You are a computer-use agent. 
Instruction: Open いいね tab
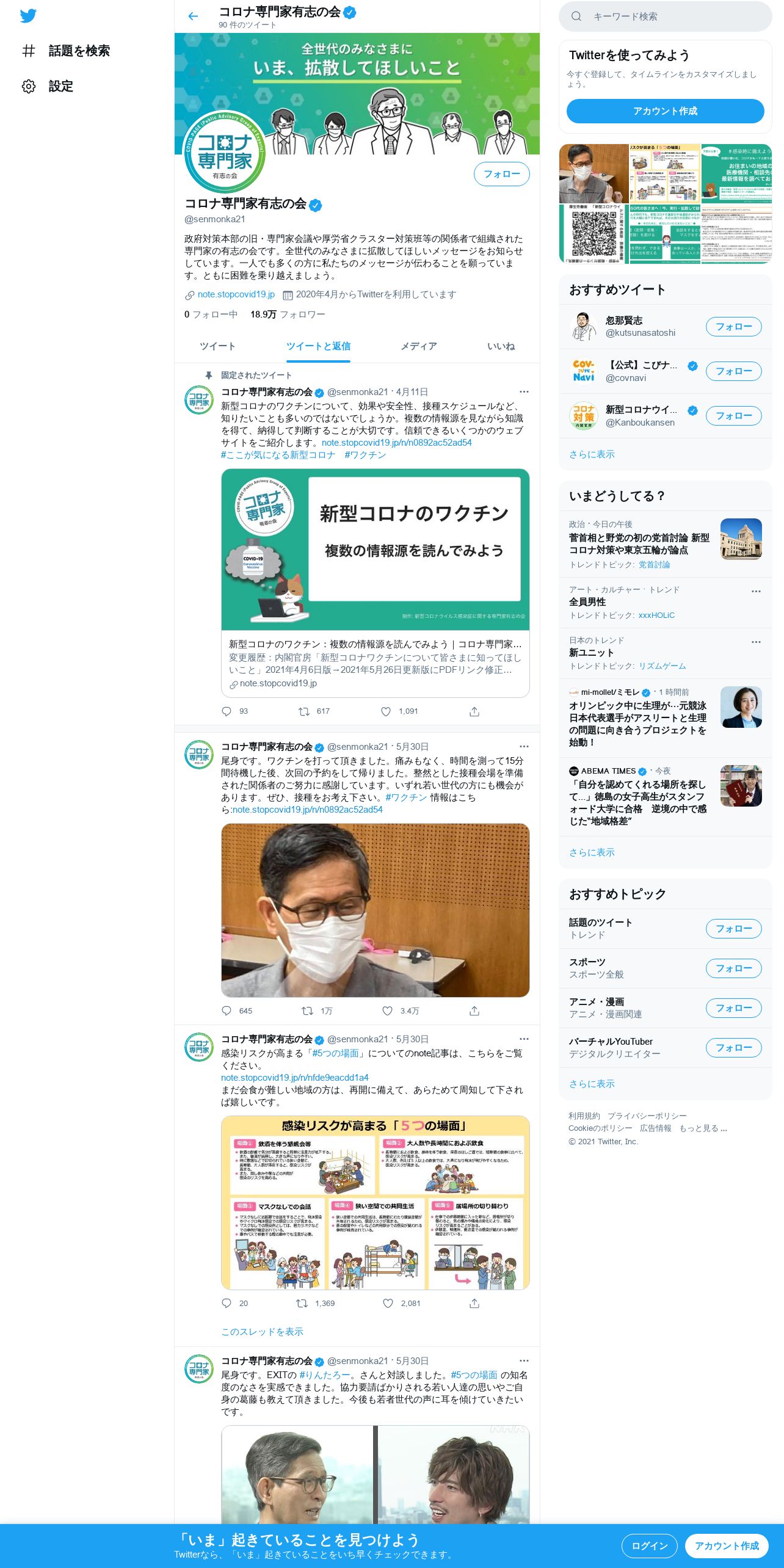click(501, 346)
